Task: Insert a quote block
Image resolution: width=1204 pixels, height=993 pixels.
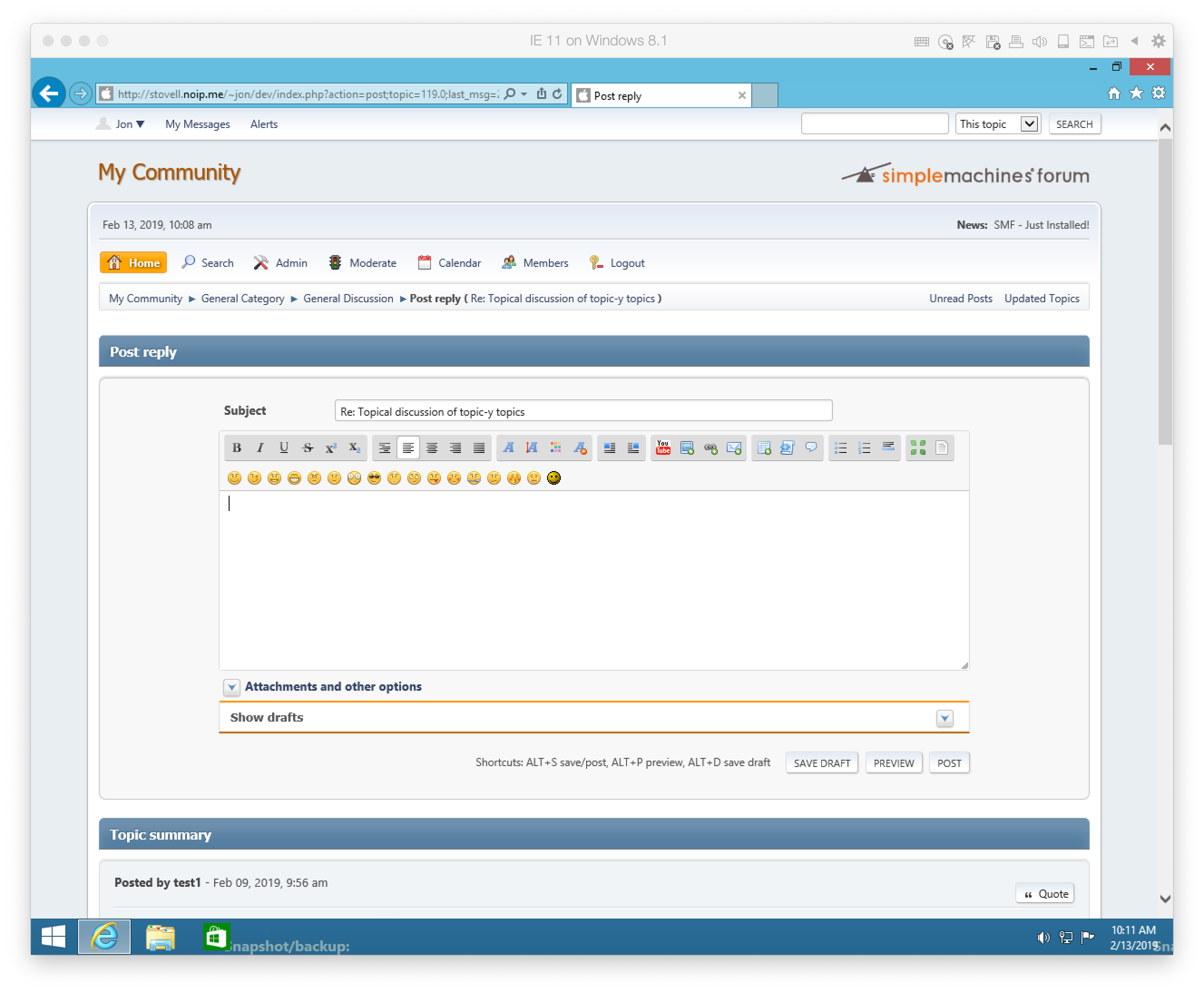Action: [811, 447]
